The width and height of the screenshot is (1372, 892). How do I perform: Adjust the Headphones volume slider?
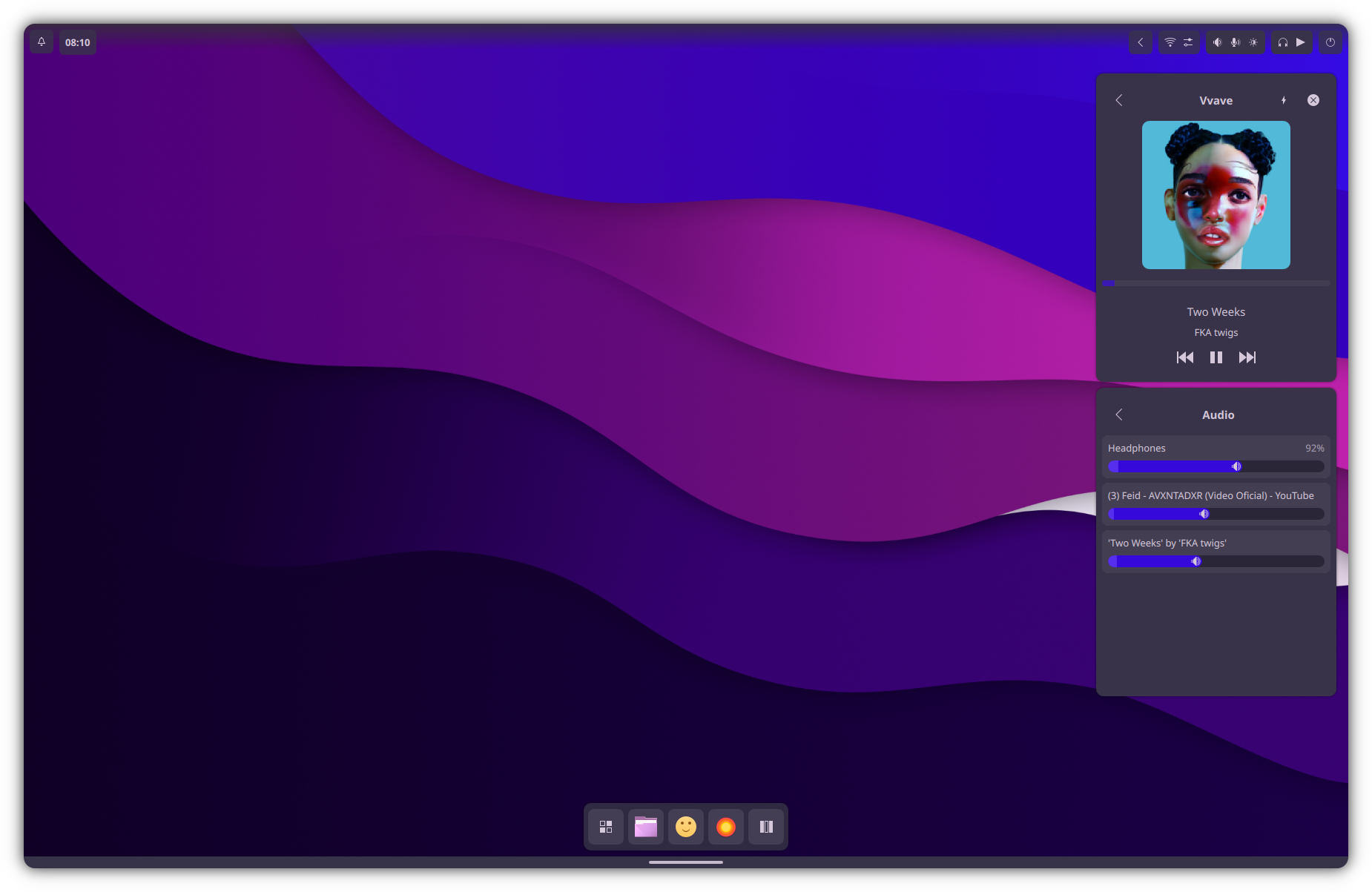[1216, 466]
